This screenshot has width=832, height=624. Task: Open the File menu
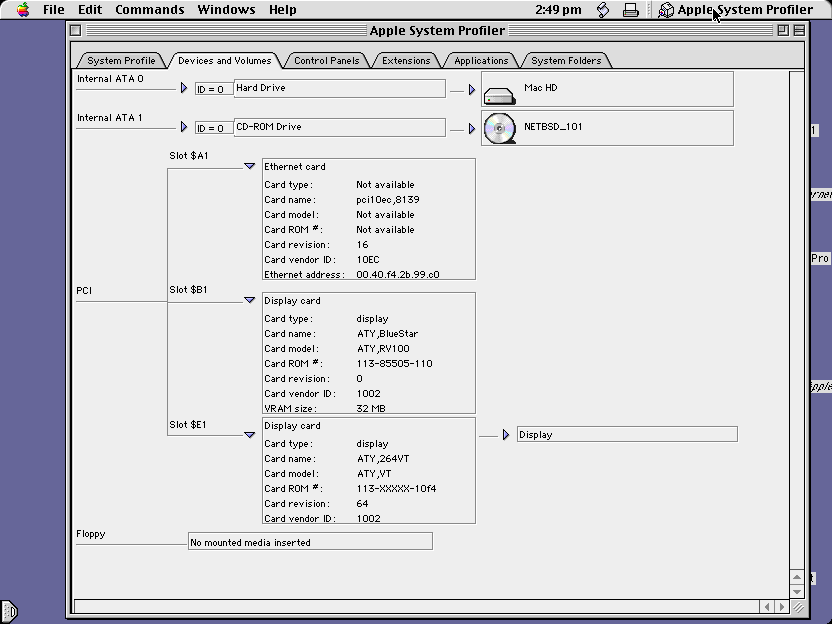pyautogui.click(x=54, y=10)
